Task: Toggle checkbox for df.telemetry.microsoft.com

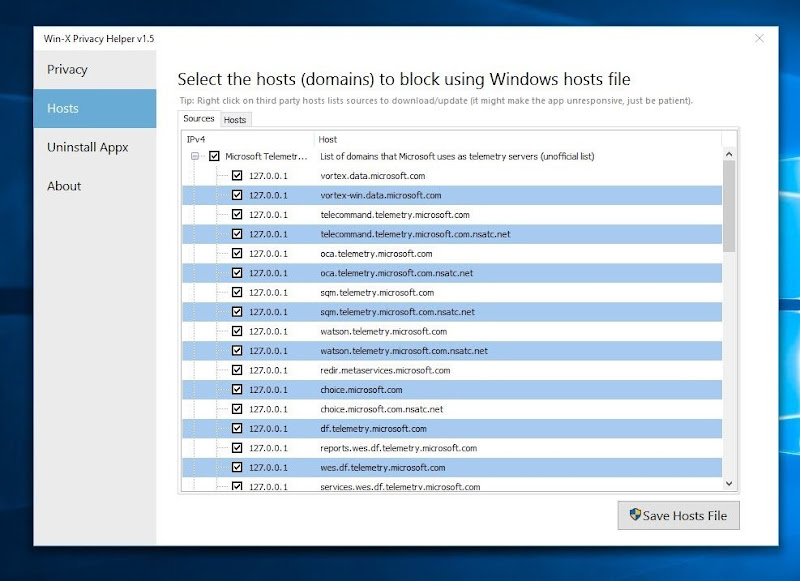Action: pyautogui.click(x=237, y=428)
